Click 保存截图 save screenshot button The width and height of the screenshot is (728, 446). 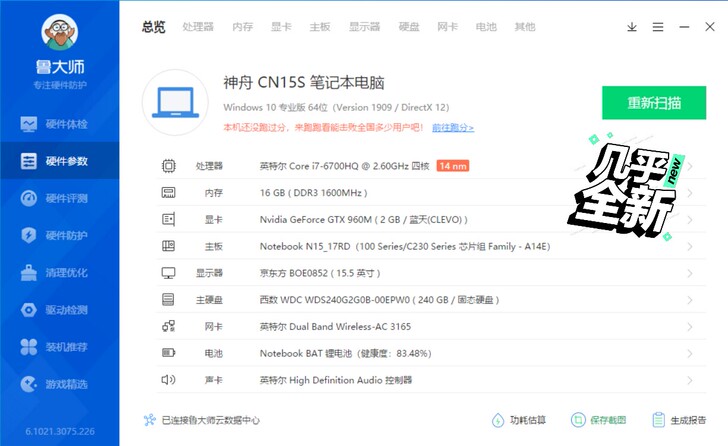(598, 420)
